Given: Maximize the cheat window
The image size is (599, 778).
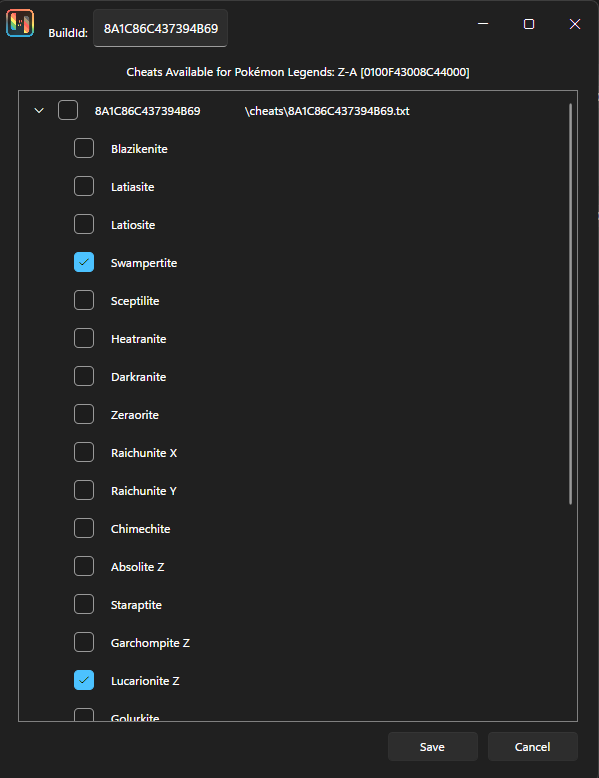Looking at the screenshot, I should [529, 24].
